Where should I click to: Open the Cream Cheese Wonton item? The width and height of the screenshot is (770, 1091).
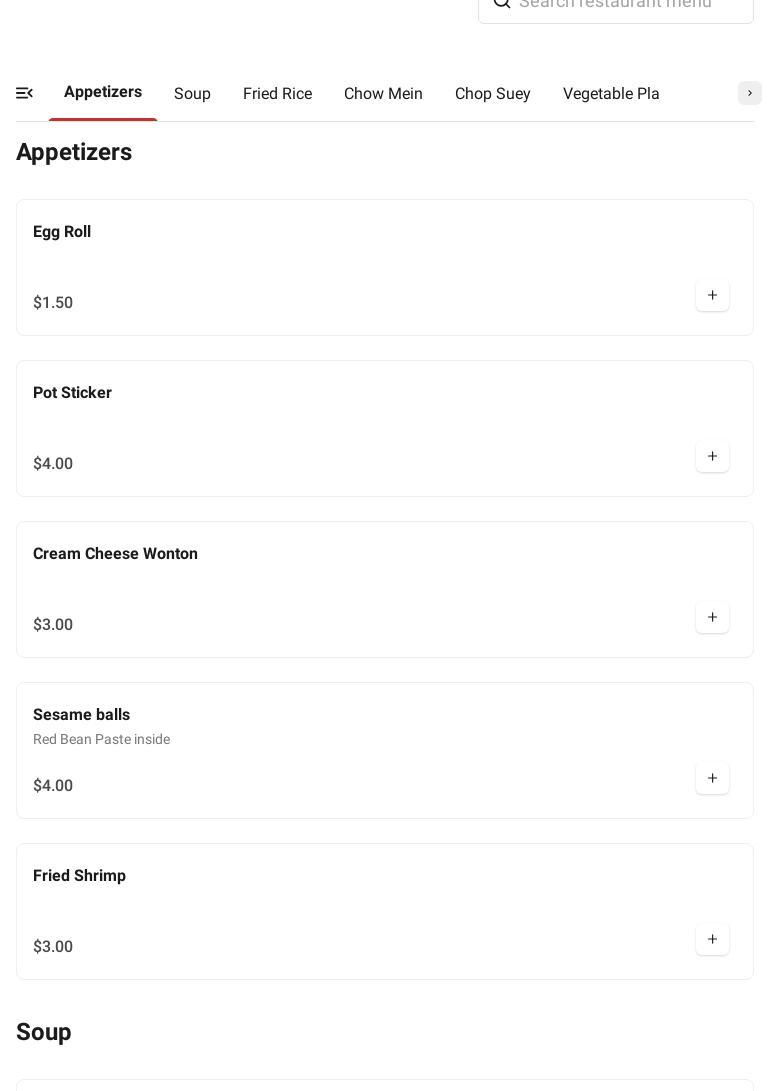click(115, 554)
